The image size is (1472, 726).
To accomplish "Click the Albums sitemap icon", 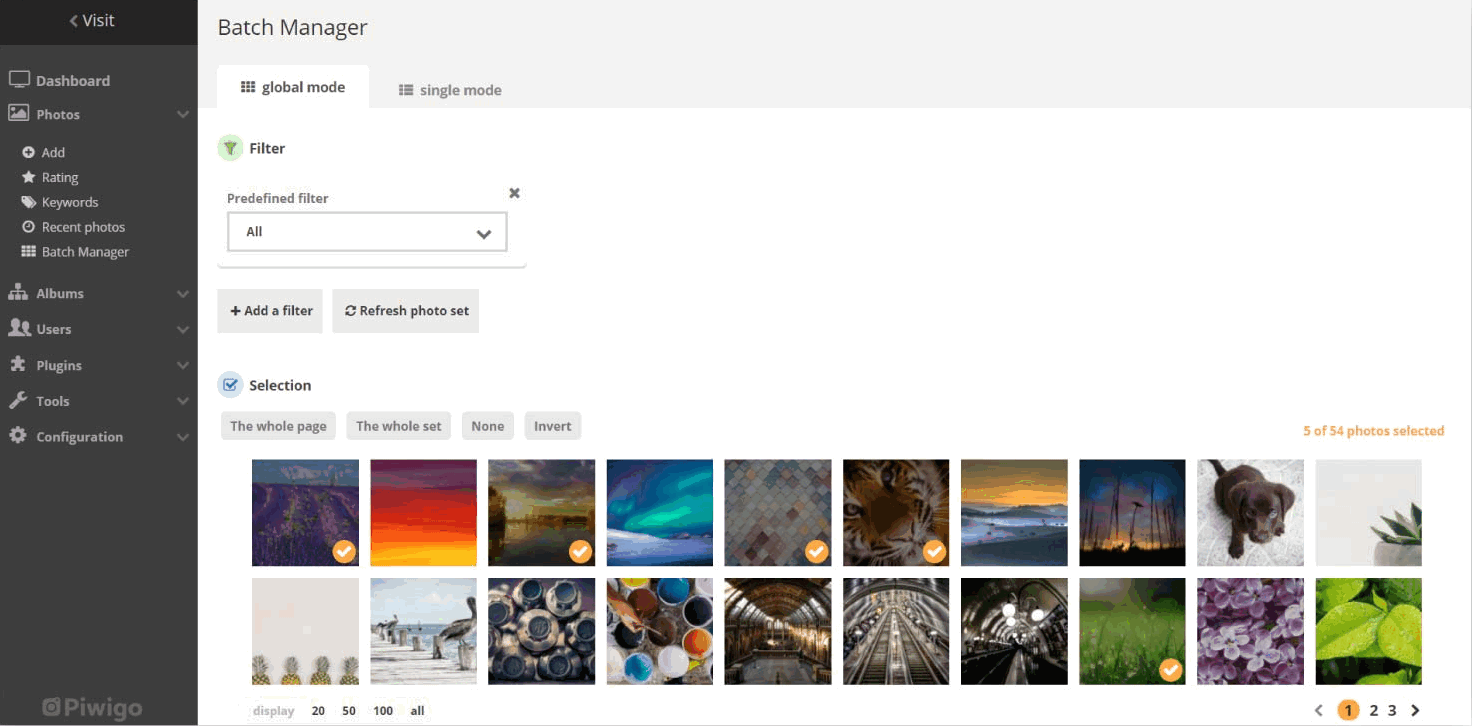I will pos(18,293).
